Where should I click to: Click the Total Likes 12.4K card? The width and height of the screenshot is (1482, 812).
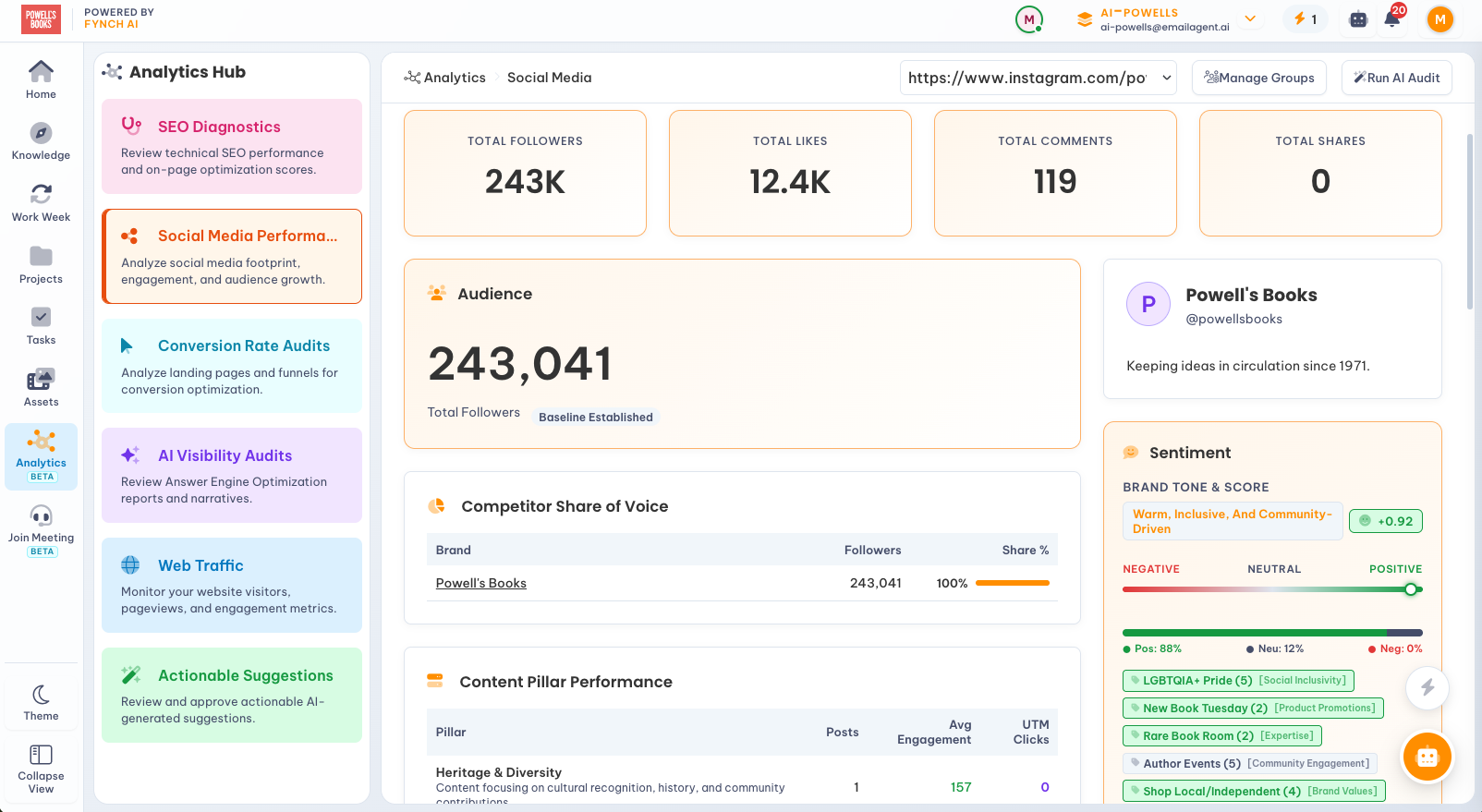coord(790,173)
